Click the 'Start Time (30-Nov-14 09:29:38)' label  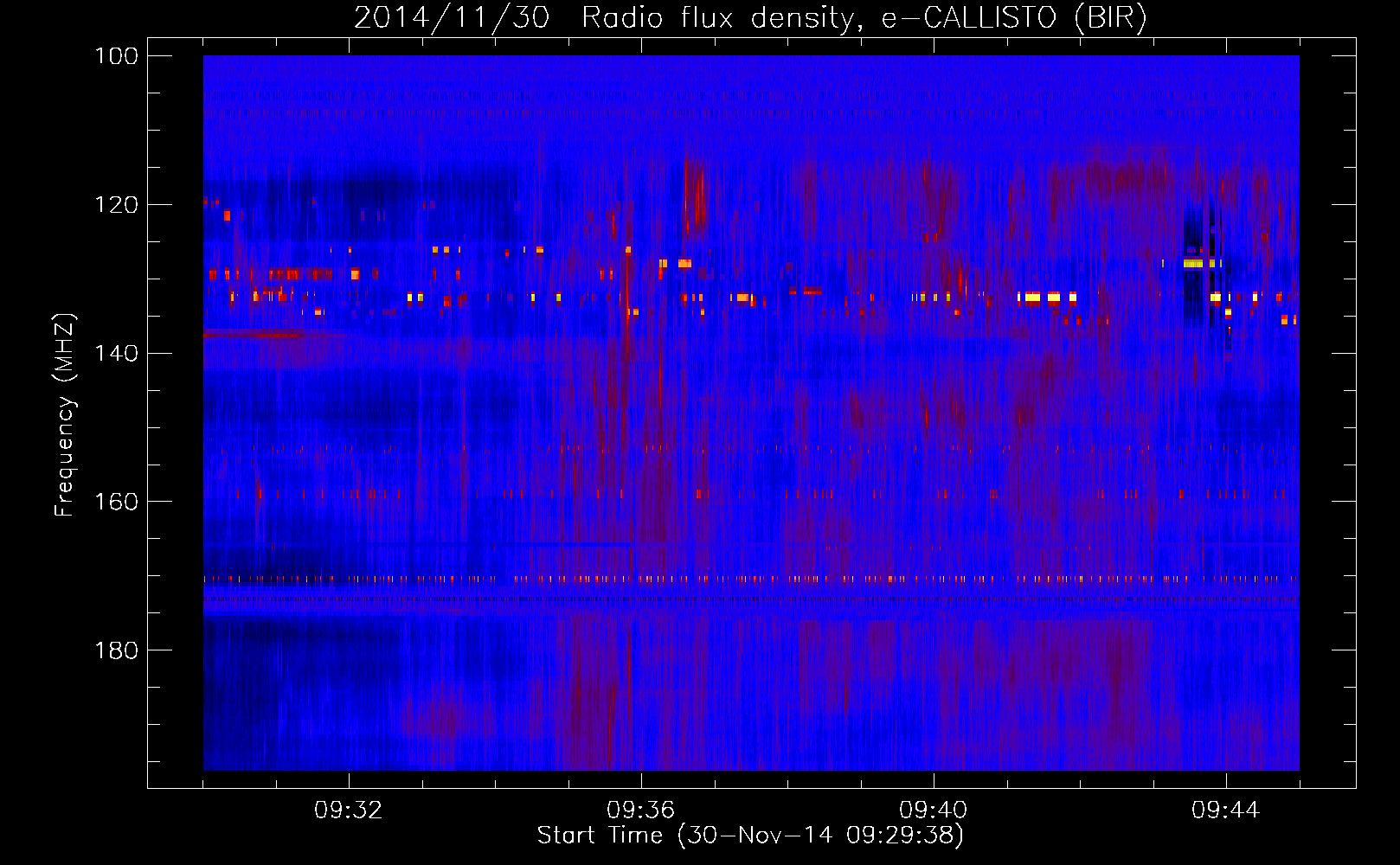(750, 836)
